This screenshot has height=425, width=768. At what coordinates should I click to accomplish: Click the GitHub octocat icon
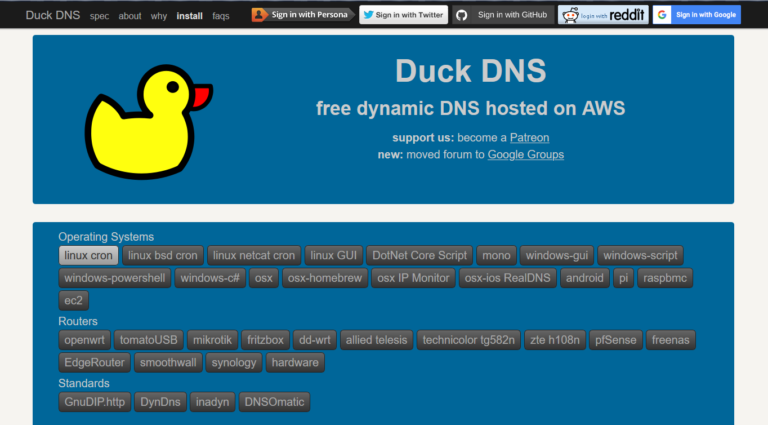click(461, 15)
